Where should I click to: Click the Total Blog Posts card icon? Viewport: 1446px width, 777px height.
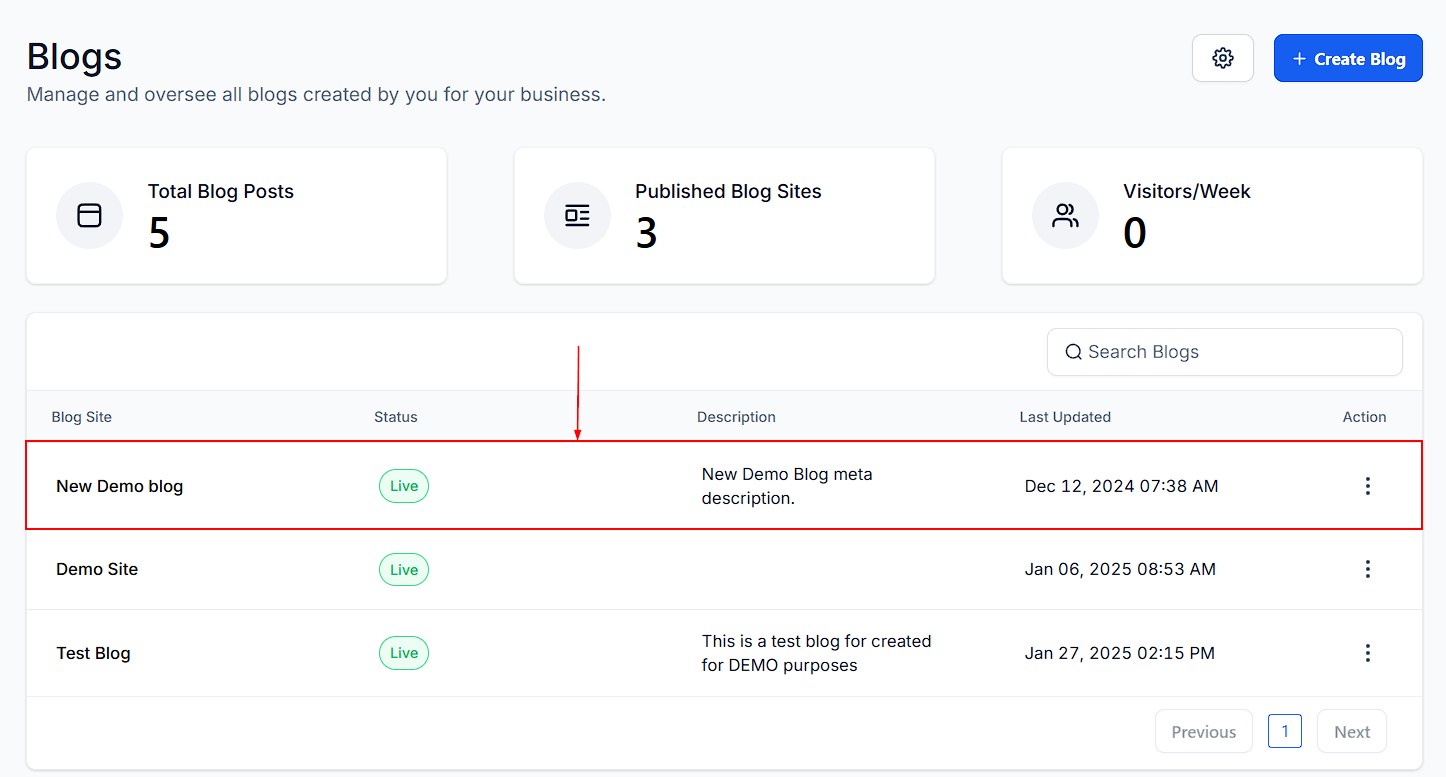pyautogui.click(x=90, y=215)
